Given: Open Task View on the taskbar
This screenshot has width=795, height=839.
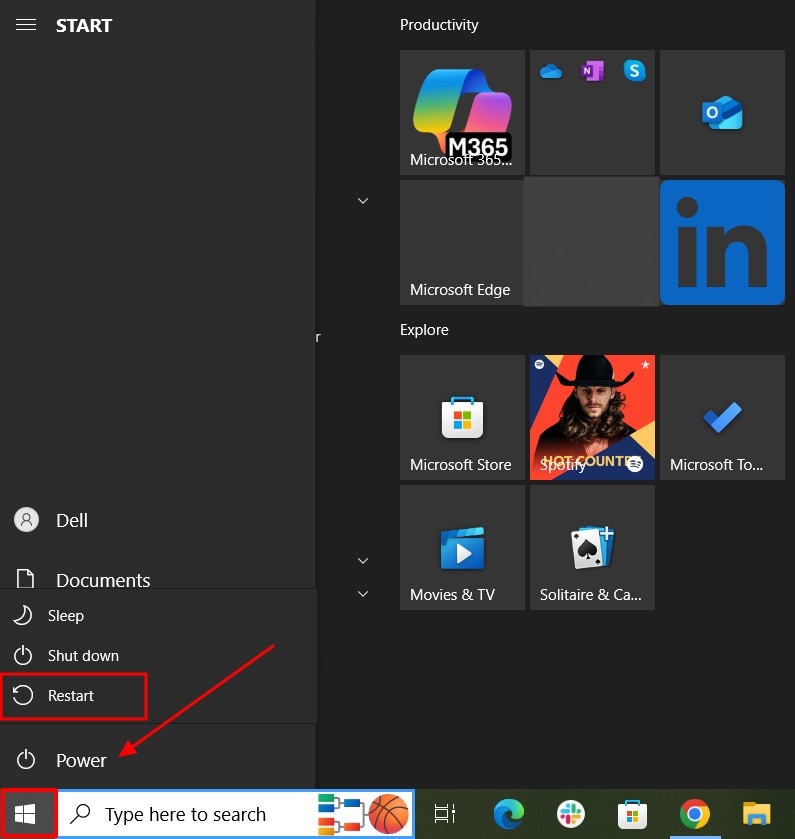Looking at the screenshot, I should [445, 814].
